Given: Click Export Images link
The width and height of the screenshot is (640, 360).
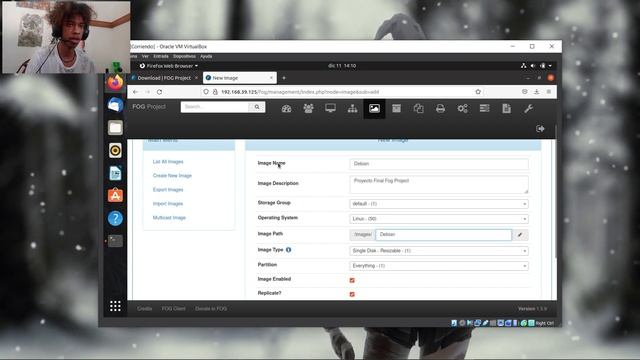Looking at the screenshot, I should 168,190.
